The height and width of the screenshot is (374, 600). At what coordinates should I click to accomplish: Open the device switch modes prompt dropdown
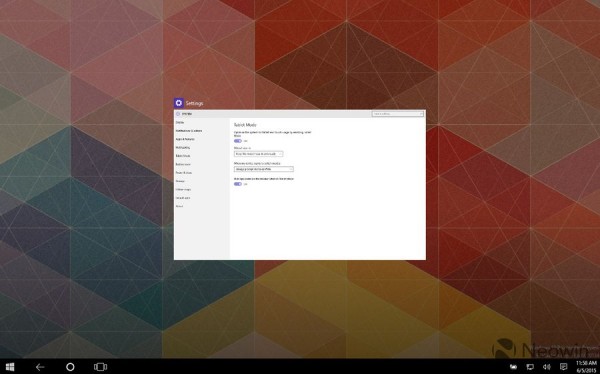pos(264,169)
